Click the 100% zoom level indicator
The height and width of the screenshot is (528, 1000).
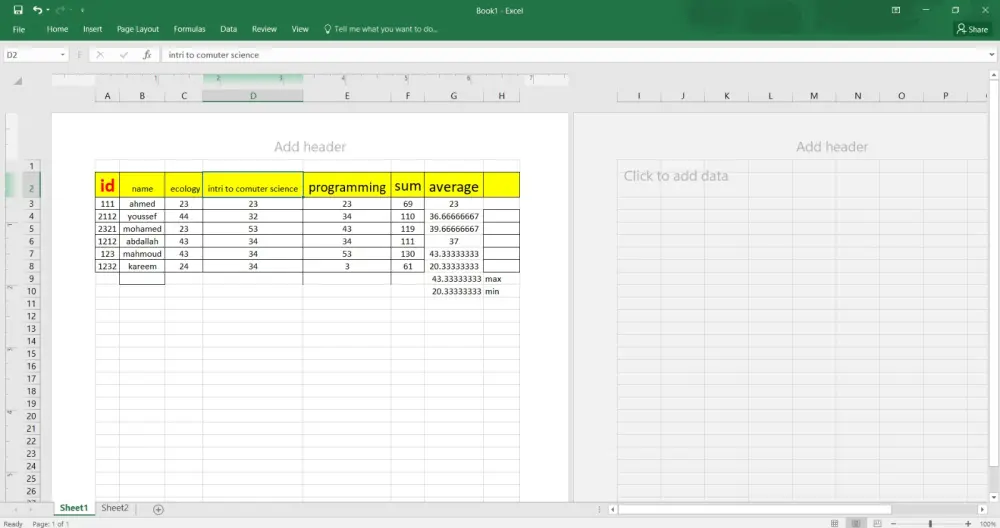(x=987, y=524)
